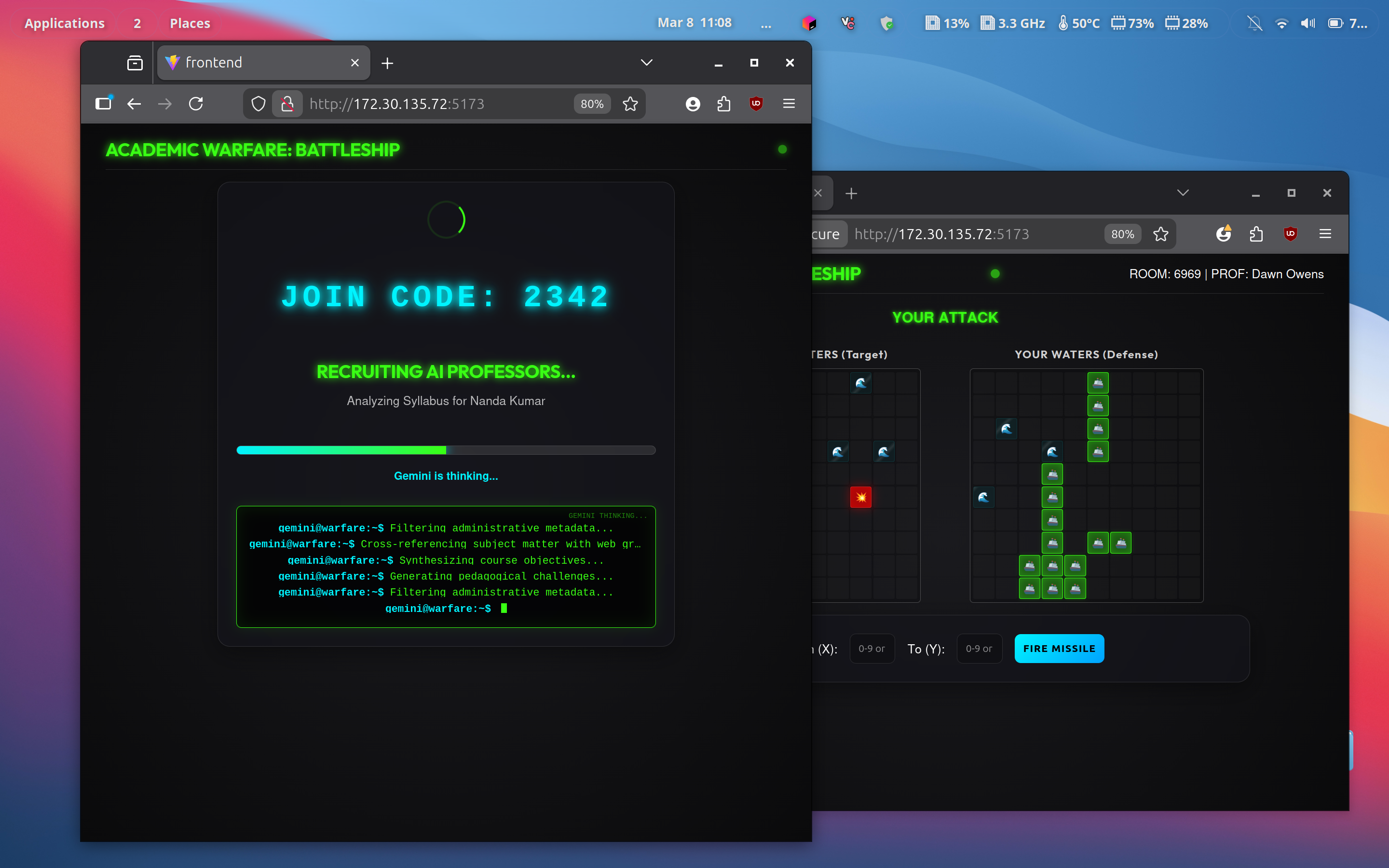Click the sidebar toggle icon
This screenshot has width=1389, height=868.
click(103, 104)
